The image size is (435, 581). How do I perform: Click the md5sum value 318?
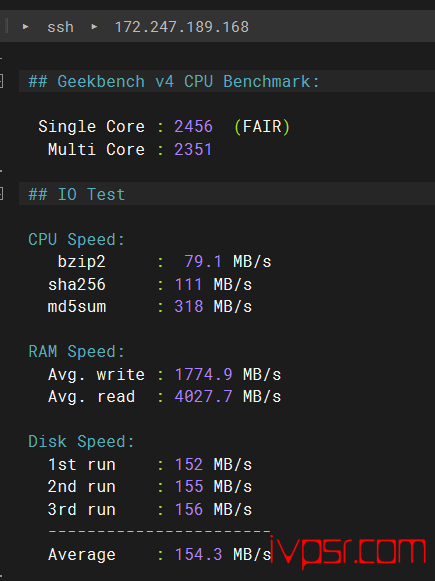click(x=189, y=307)
